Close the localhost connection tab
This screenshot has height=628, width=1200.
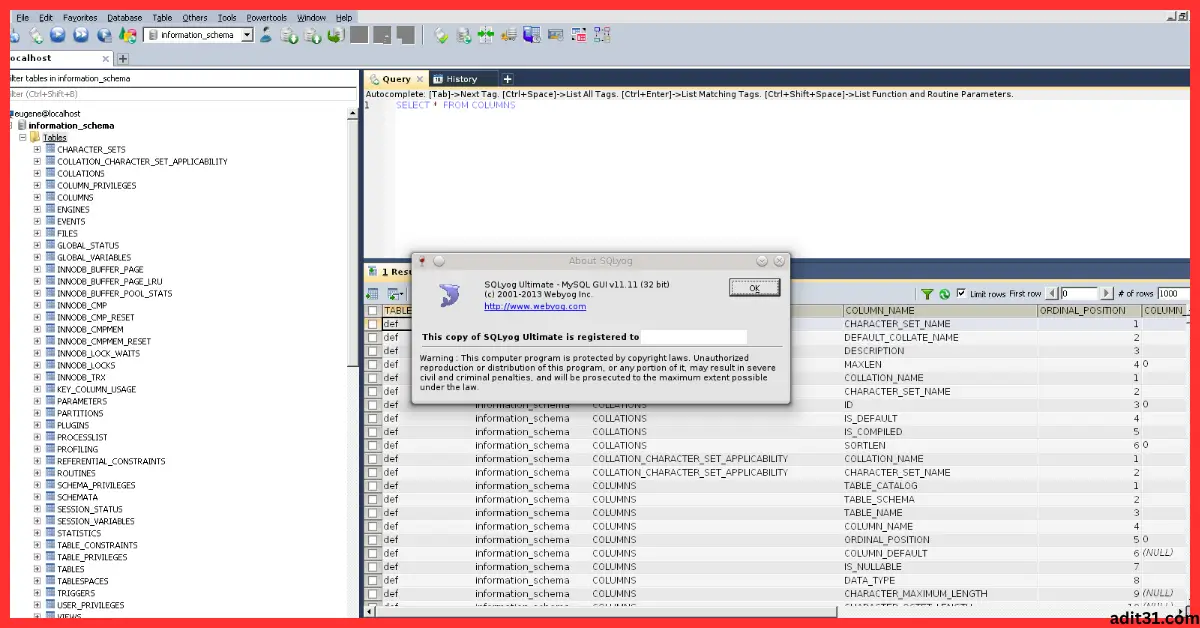[x=105, y=59]
